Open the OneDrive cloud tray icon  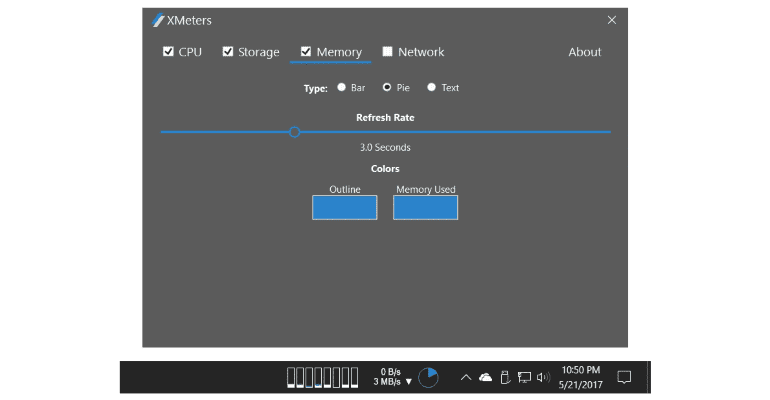point(485,377)
